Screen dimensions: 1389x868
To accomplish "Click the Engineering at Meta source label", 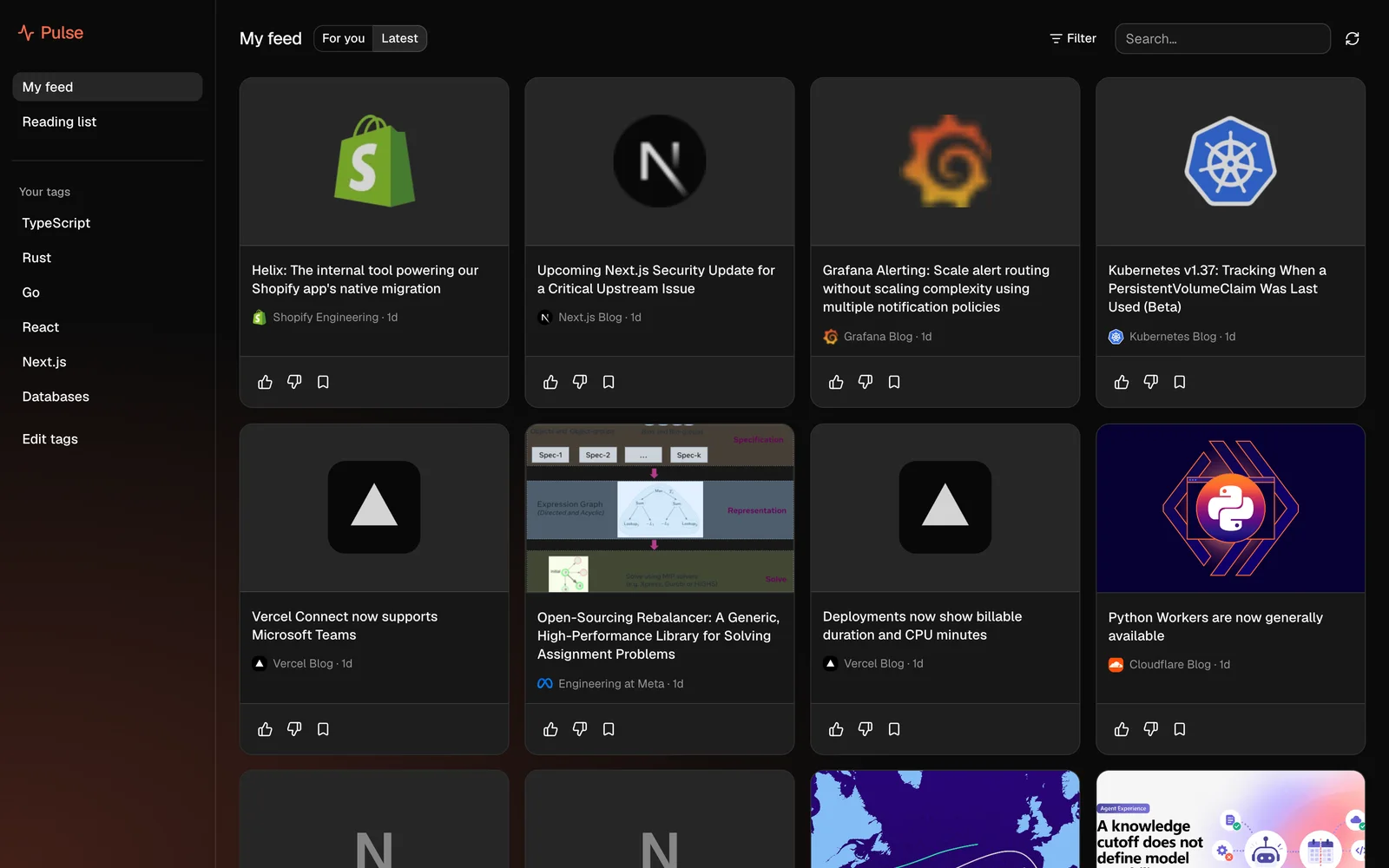I will pyautogui.click(x=611, y=684).
